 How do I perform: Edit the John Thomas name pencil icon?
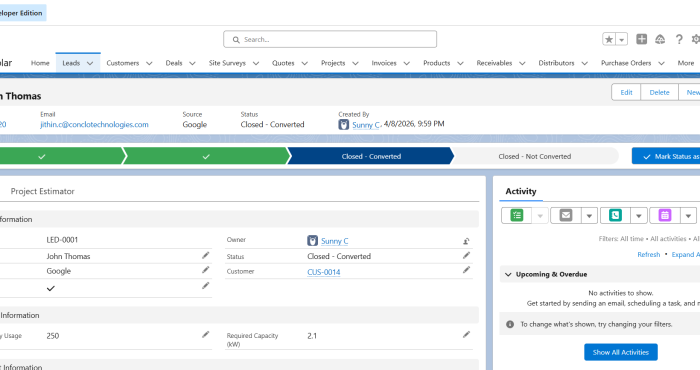[x=205, y=255]
